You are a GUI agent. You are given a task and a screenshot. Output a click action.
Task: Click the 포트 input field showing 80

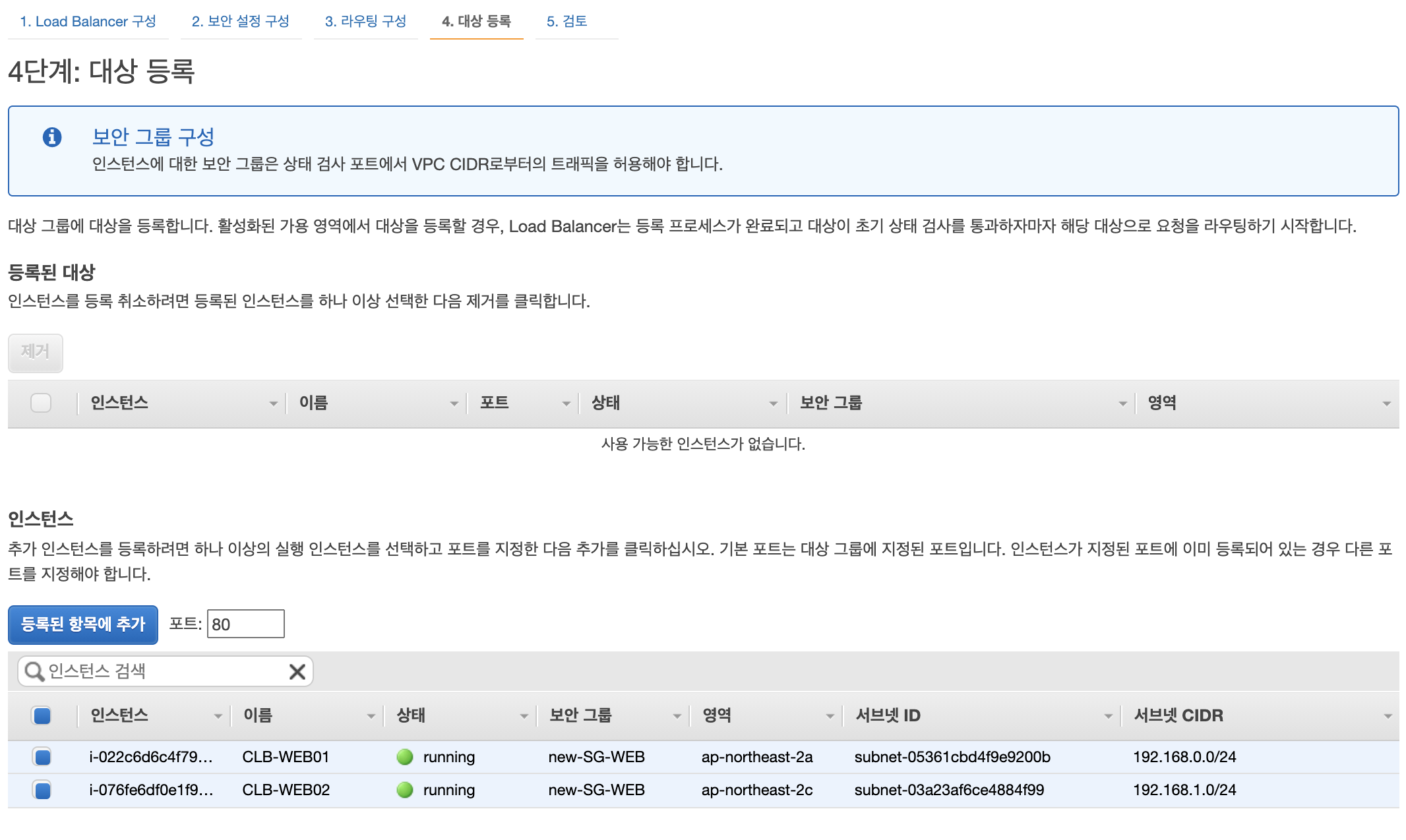[x=245, y=624]
